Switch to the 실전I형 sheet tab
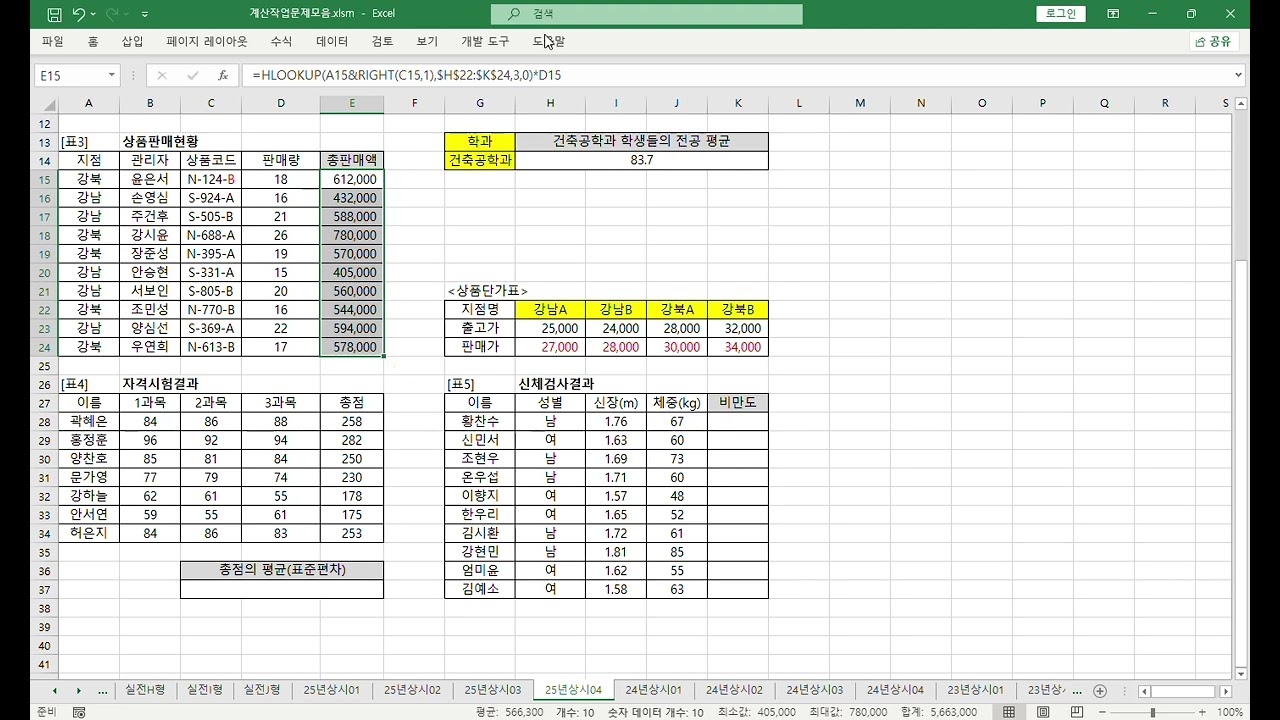This screenshot has height=720, width=1280. point(204,691)
